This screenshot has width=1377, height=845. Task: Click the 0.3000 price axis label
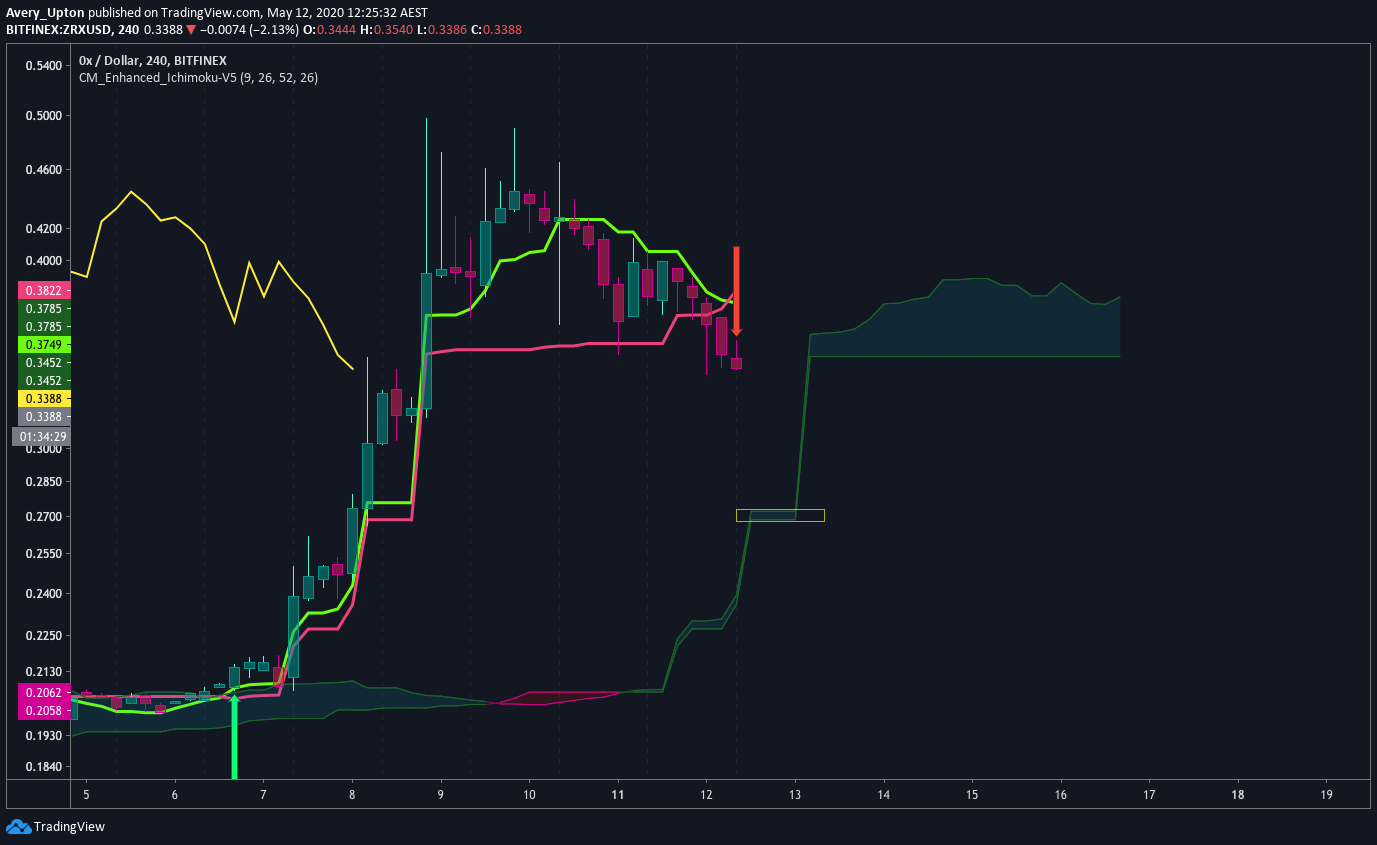[x=43, y=449]
